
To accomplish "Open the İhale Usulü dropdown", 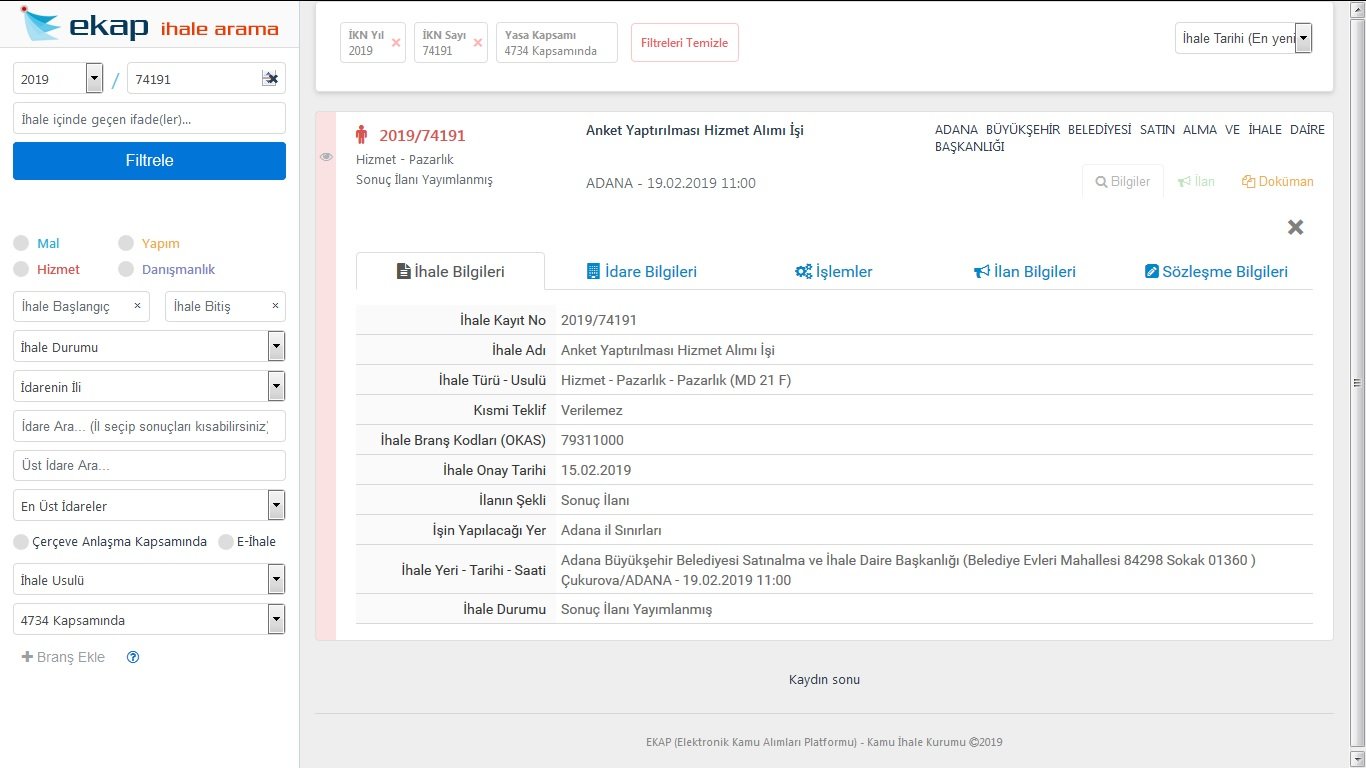I will coord(149,580).
